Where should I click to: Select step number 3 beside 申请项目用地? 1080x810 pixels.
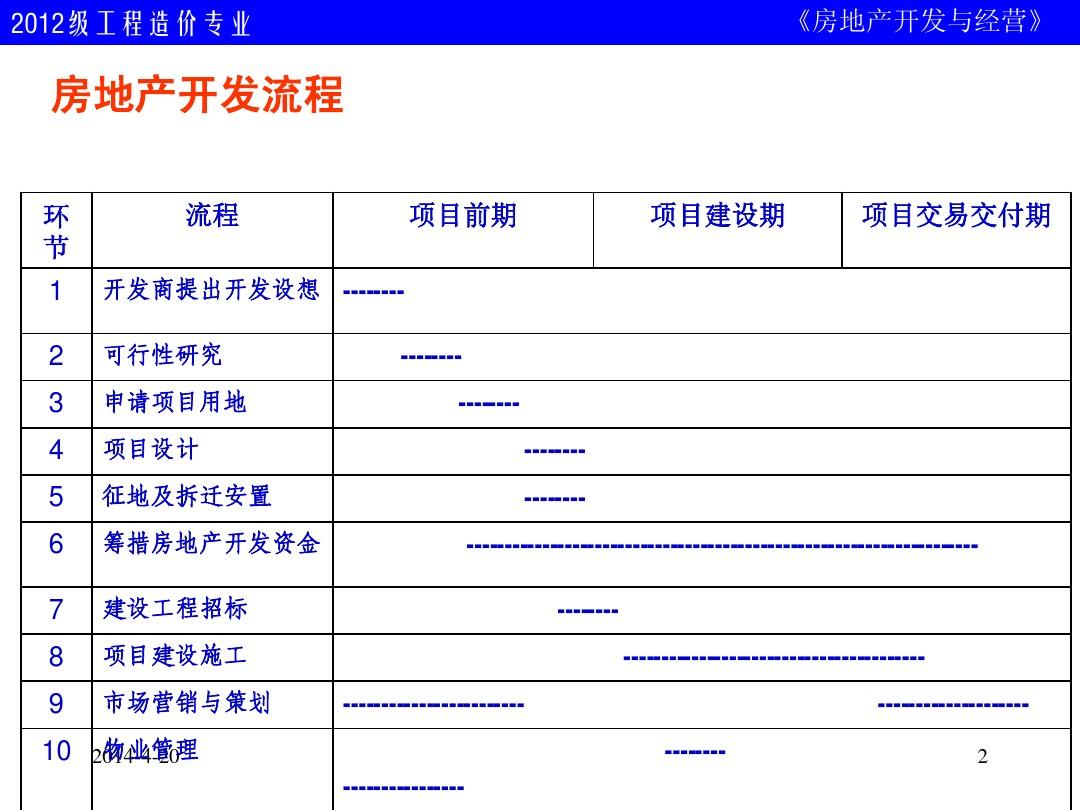56,403
